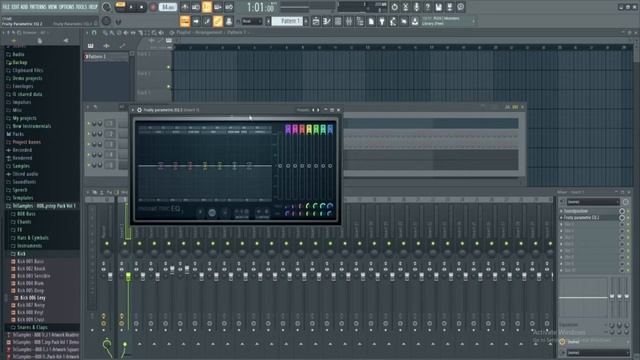Select next preset arrow in EQ window
This screenshot has width=640, height=360.
318,110
